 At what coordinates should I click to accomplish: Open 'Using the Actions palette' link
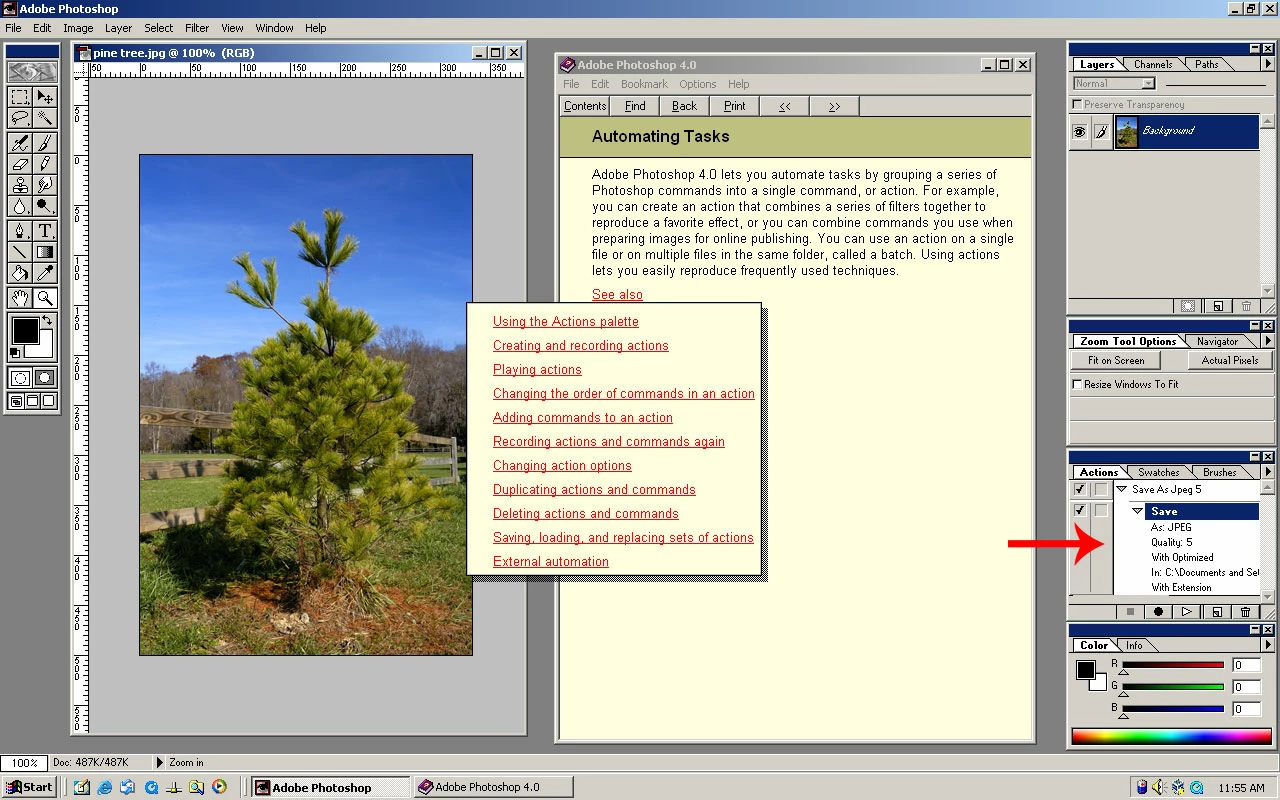pyautogui.click(x=566, y=321)
